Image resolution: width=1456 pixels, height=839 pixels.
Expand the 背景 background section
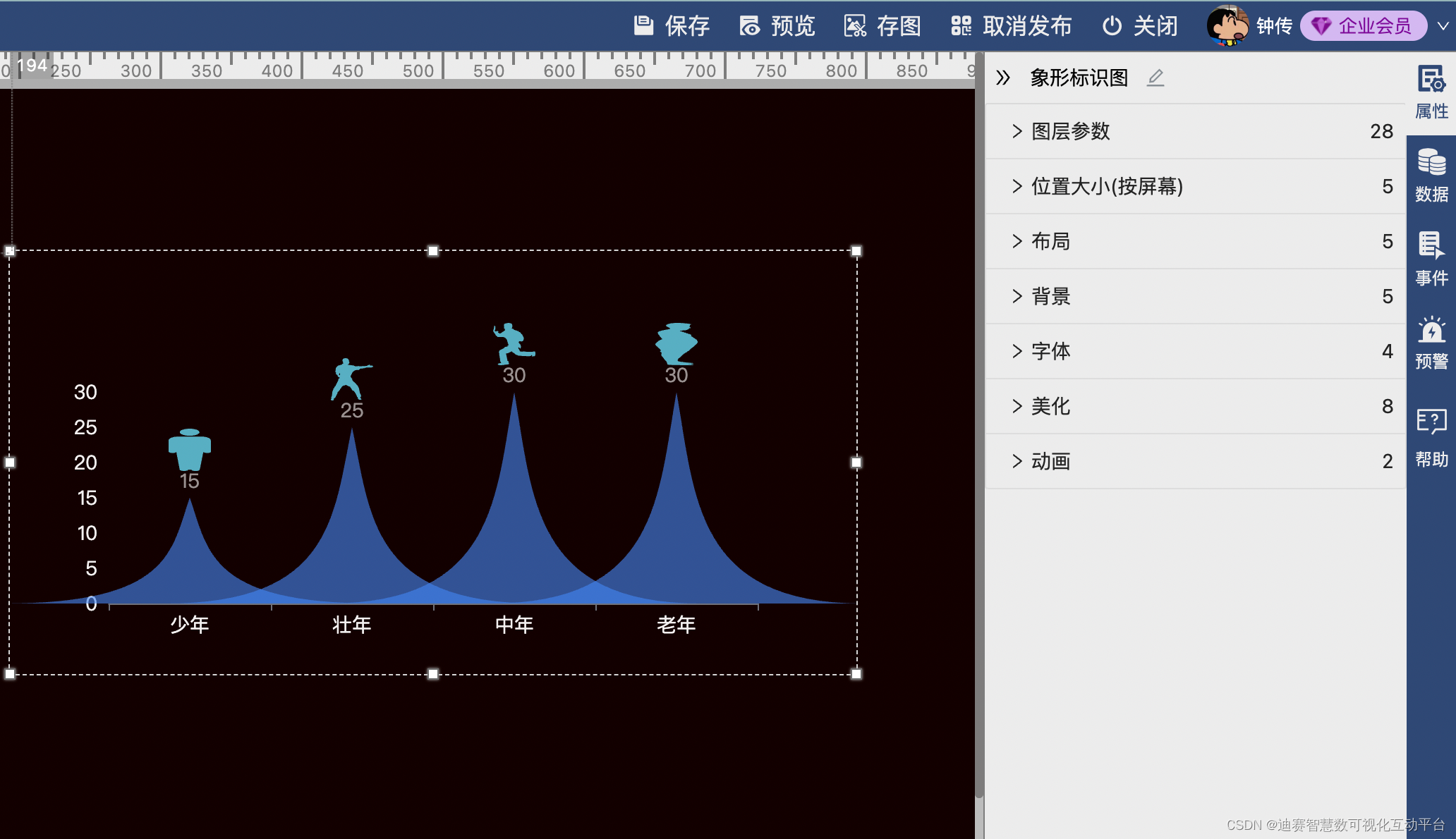point(1196,296)
